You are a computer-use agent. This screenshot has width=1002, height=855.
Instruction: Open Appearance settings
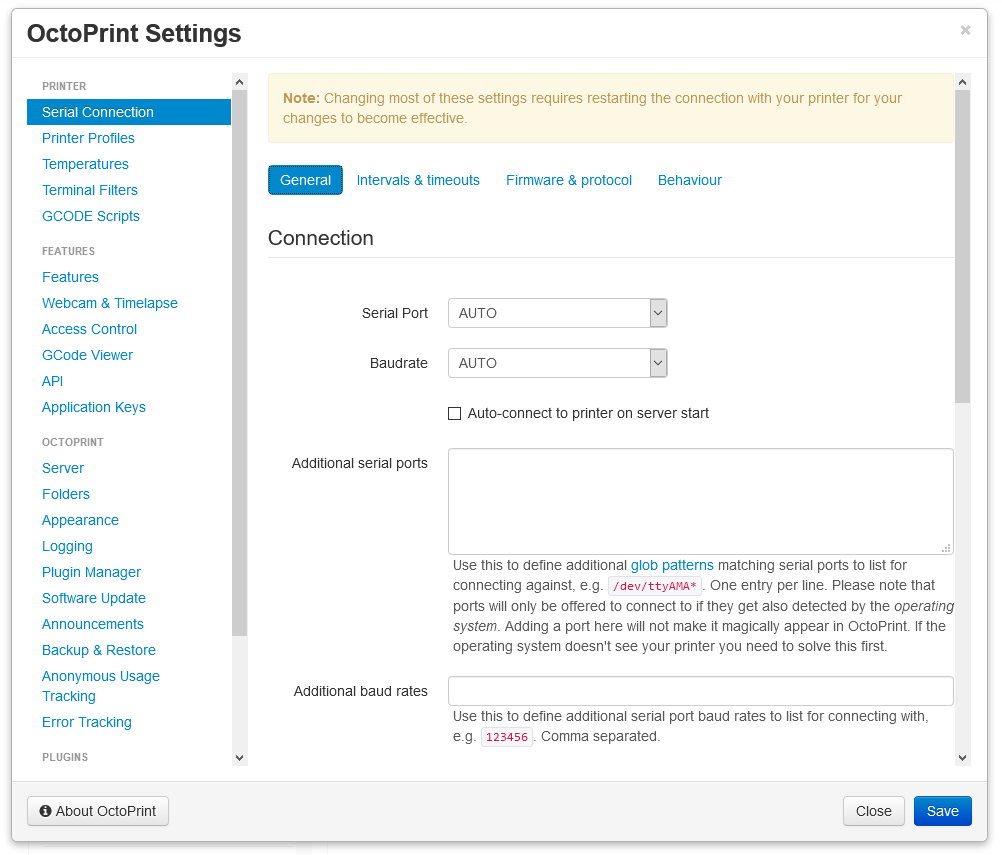pyautogui.click(x=81, y=520)
